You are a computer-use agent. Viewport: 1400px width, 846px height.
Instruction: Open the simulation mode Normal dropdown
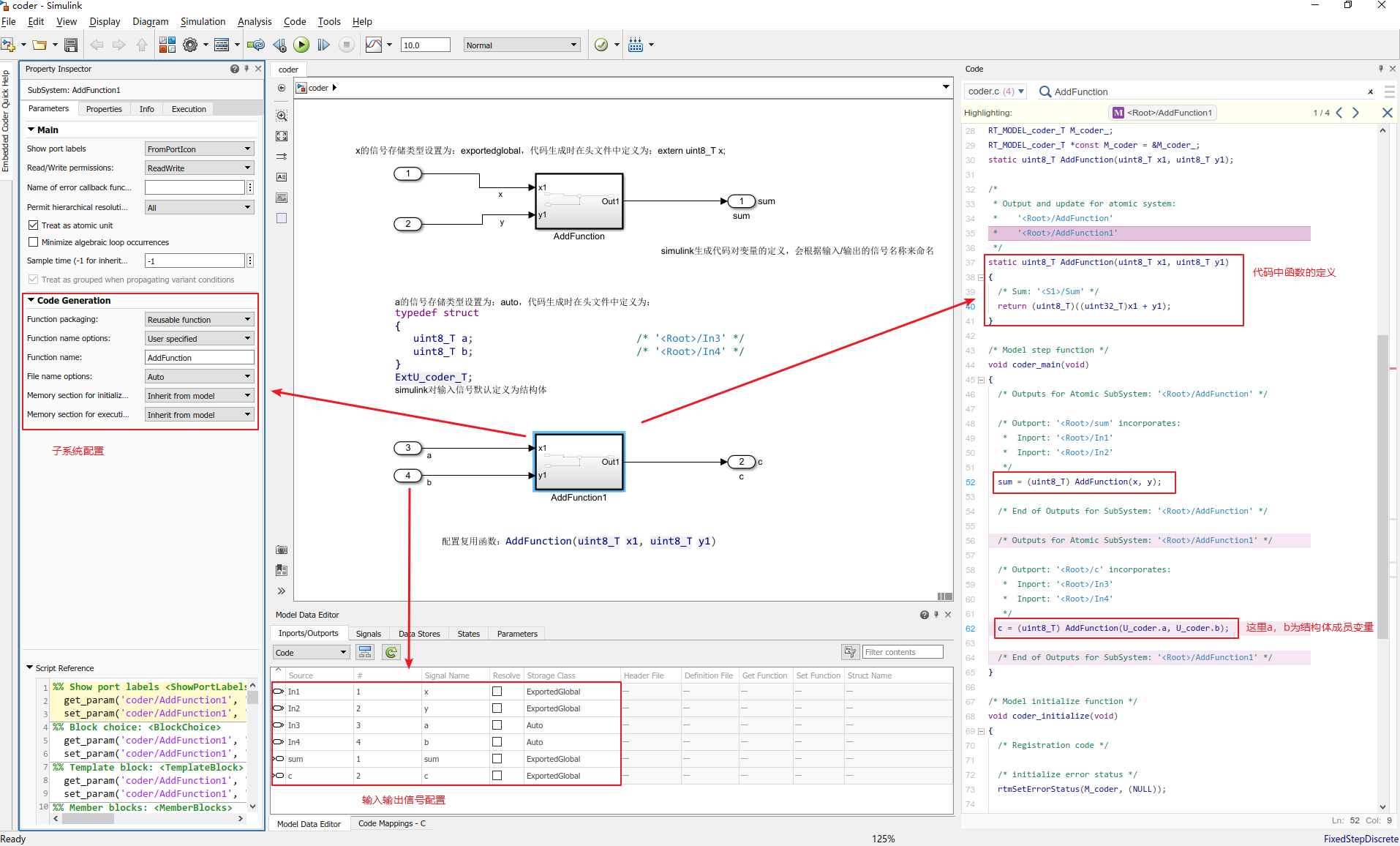[x=522, y=45]
